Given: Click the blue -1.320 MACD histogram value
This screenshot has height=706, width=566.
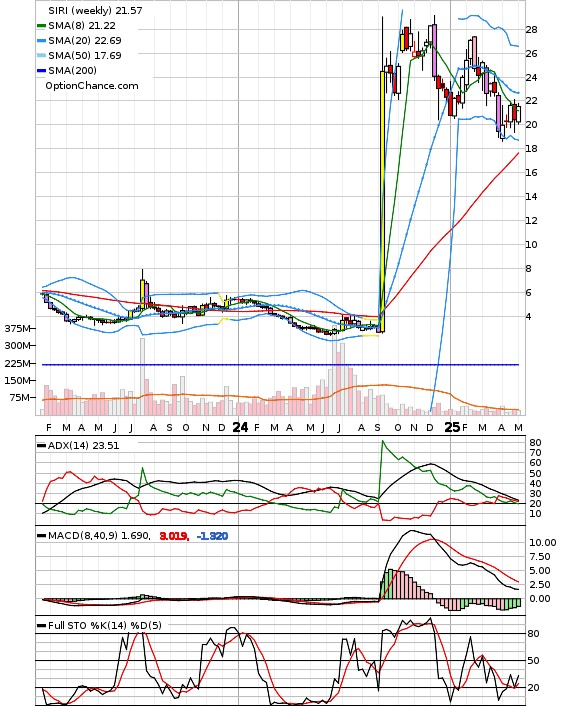Looking at the screenshot, I should point(213,536).
